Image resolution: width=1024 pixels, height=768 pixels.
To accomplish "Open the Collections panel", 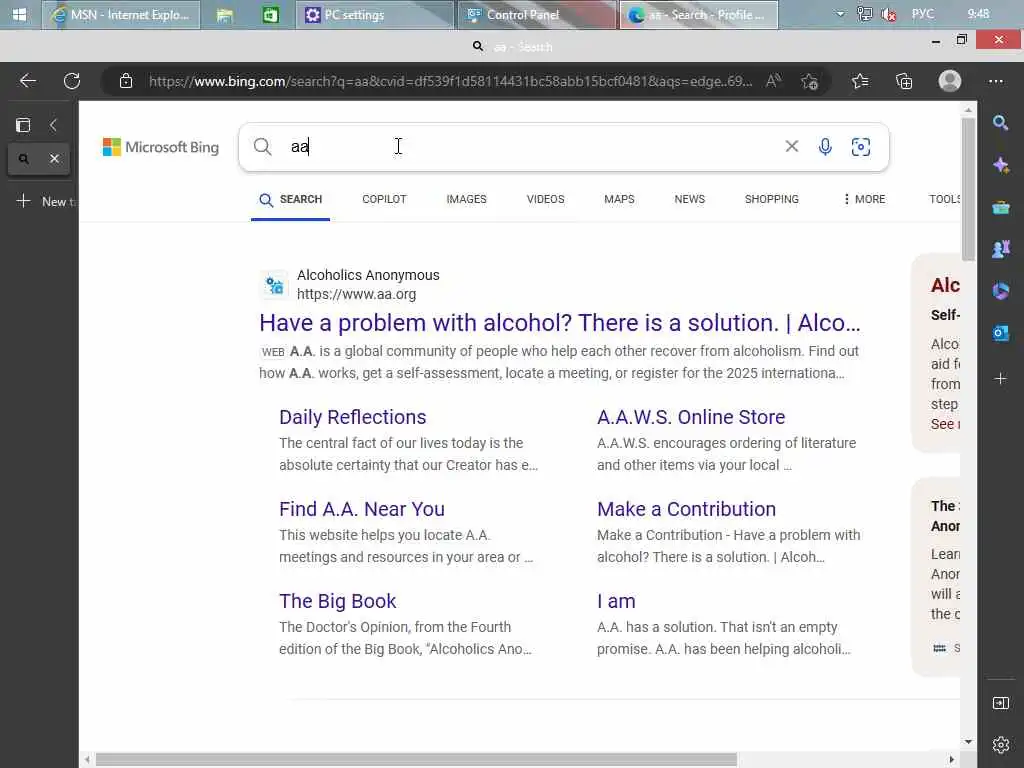I will (904, 81).
